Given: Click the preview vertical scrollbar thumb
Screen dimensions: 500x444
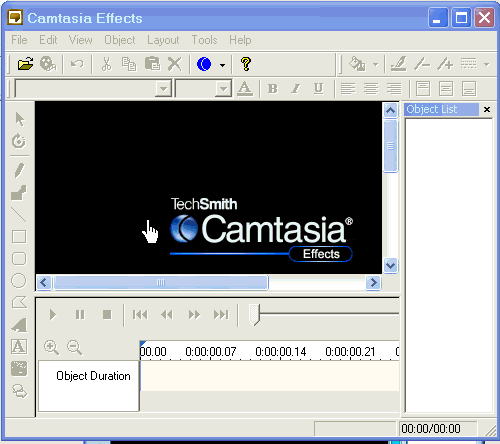Looking at the screenshot, I should (390, 146).
